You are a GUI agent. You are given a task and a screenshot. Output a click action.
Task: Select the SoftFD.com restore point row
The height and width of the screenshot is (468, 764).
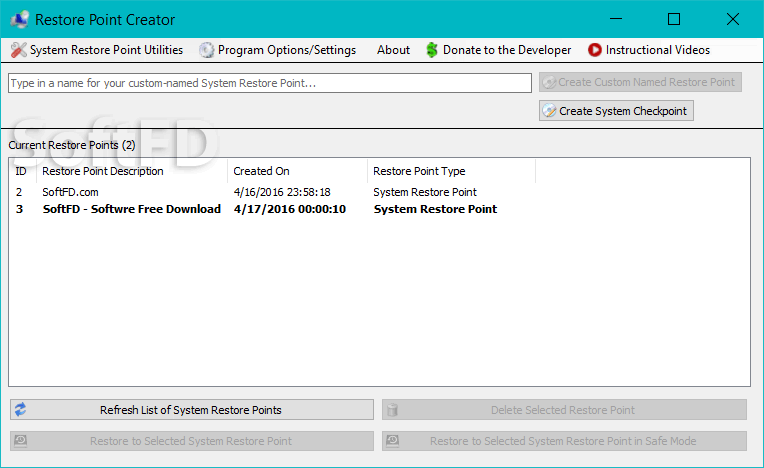(x=379, y=192)
